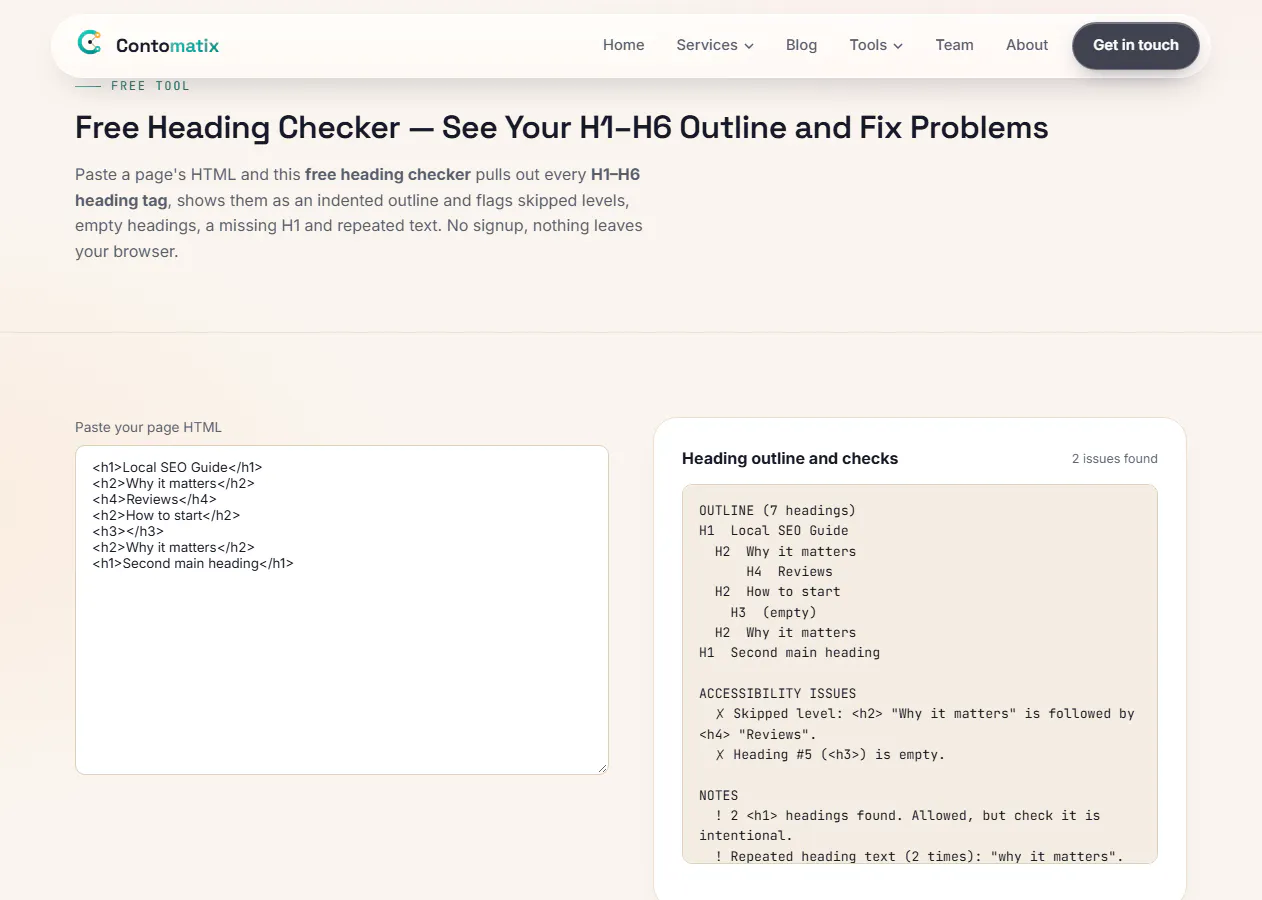This screenshot has height=900, width=1262.
Task: Click '<h1>Local SEO Guide</h1>' in the textarea
Action: tap(177, 467)
